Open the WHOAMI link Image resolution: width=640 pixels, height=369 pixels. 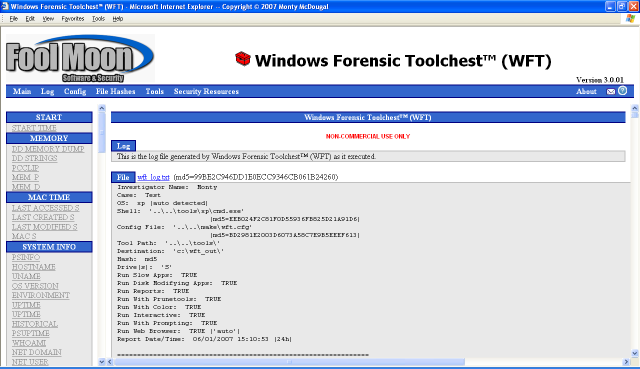(29, 343)
